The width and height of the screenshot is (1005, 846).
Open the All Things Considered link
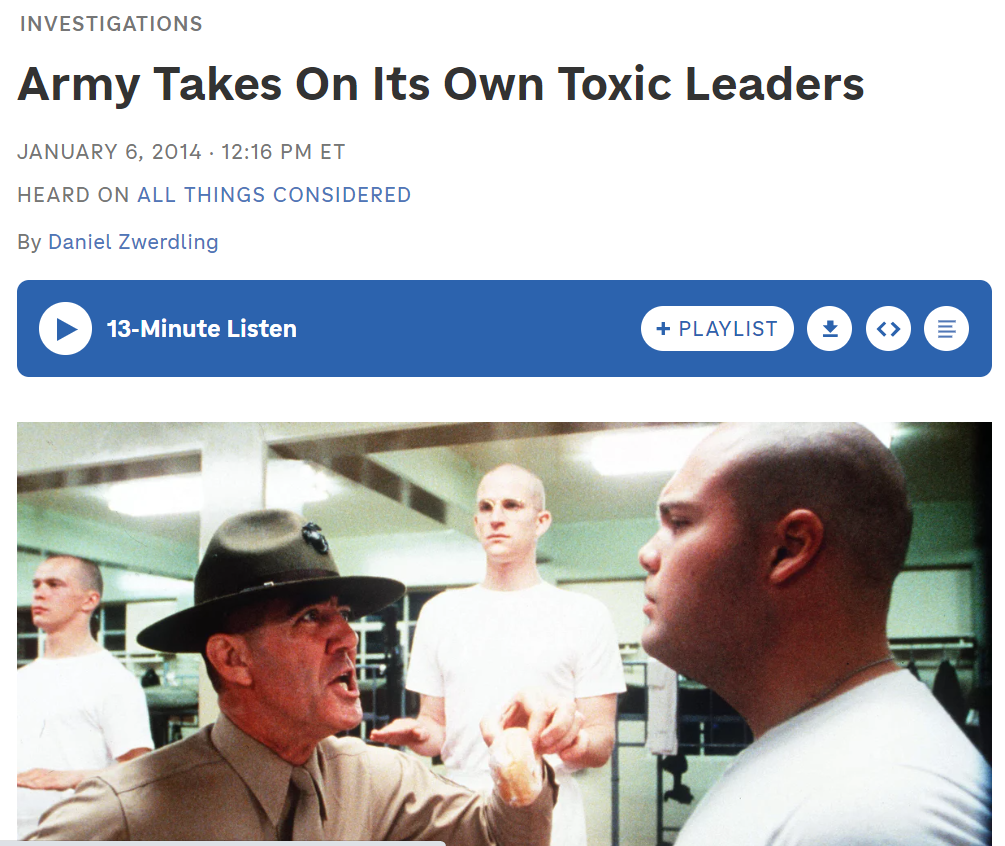click(x=274, y=195)
